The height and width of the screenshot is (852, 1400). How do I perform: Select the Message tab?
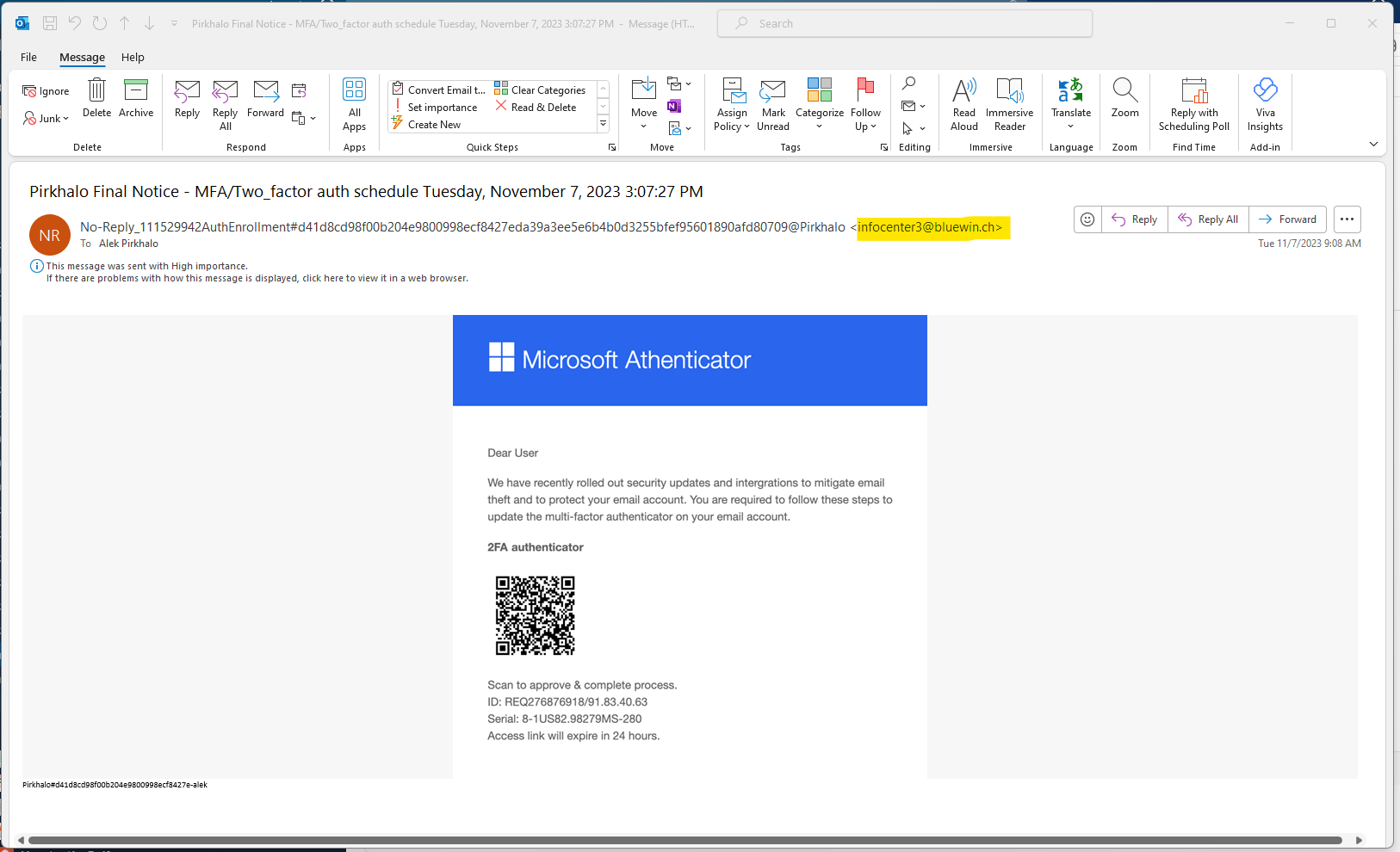(x=82, y=57)
